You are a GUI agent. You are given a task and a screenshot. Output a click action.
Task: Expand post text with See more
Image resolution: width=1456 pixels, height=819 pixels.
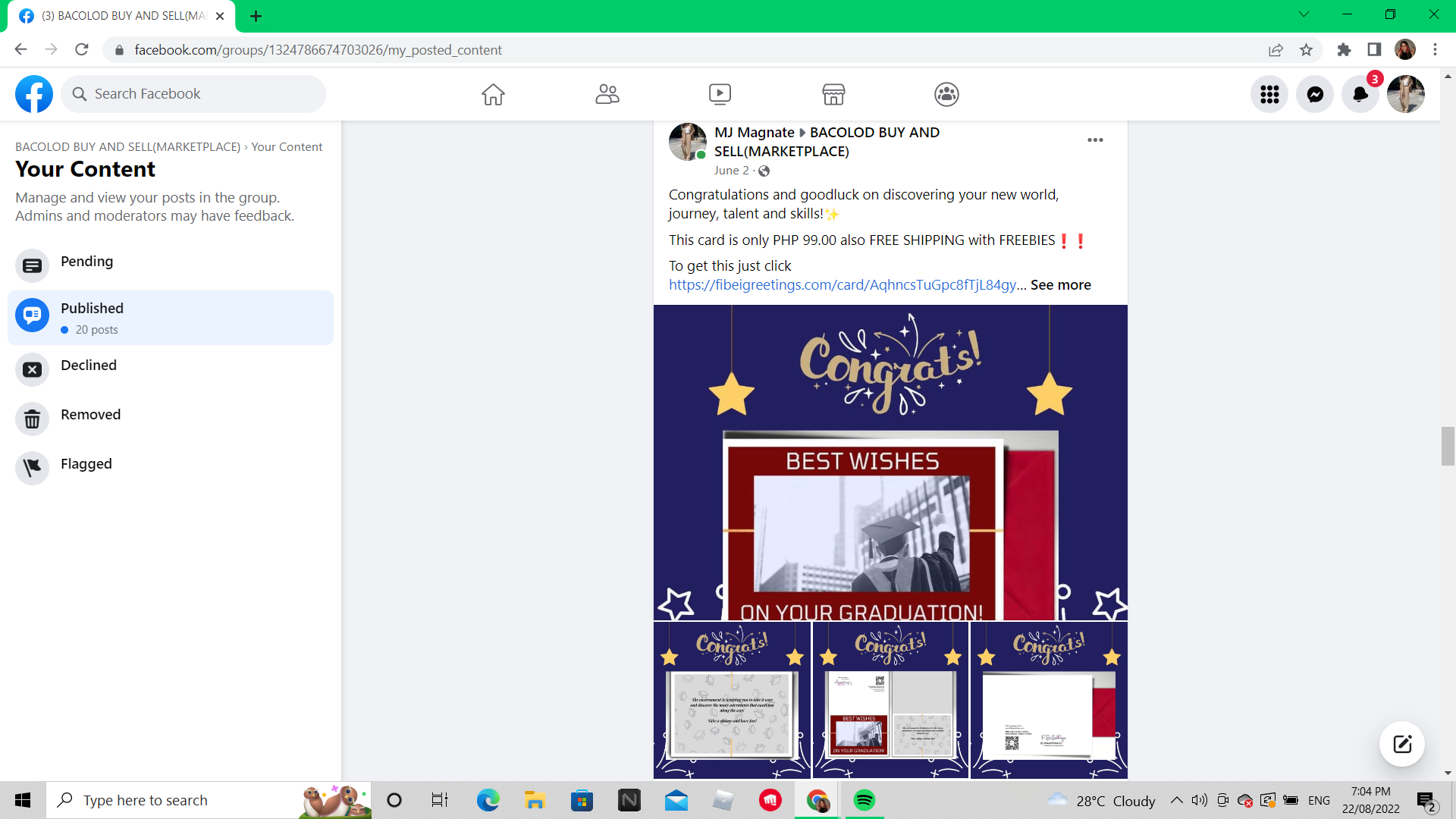coord(1060,285)
